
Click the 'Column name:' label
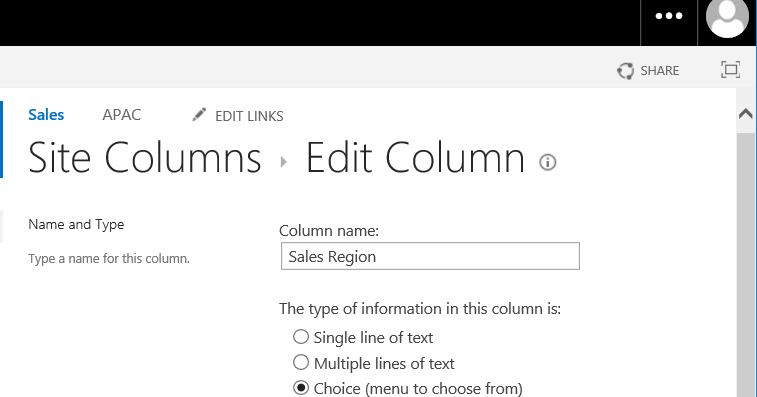[329, 231]
